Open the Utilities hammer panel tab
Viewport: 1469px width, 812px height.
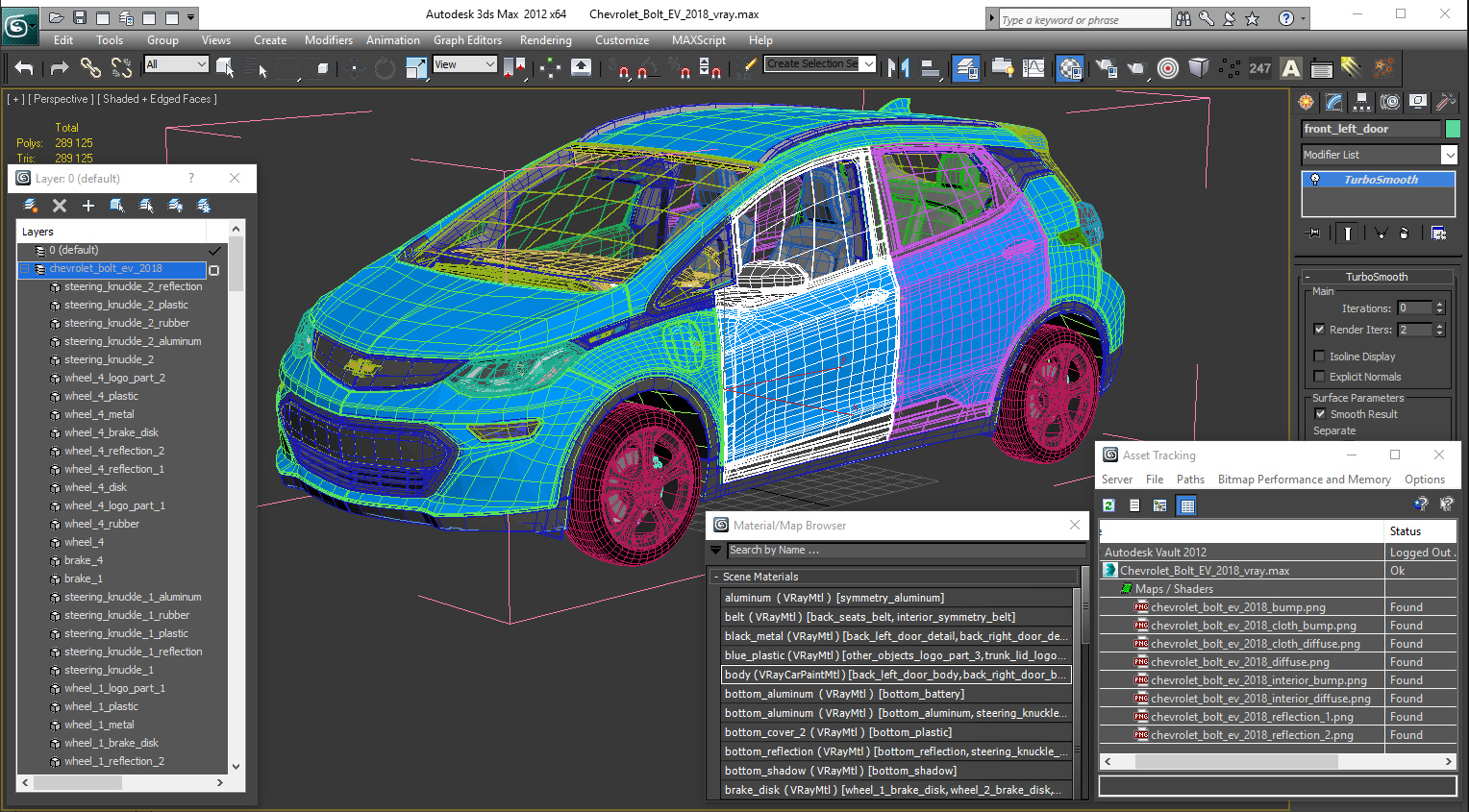click(1445, 102)
